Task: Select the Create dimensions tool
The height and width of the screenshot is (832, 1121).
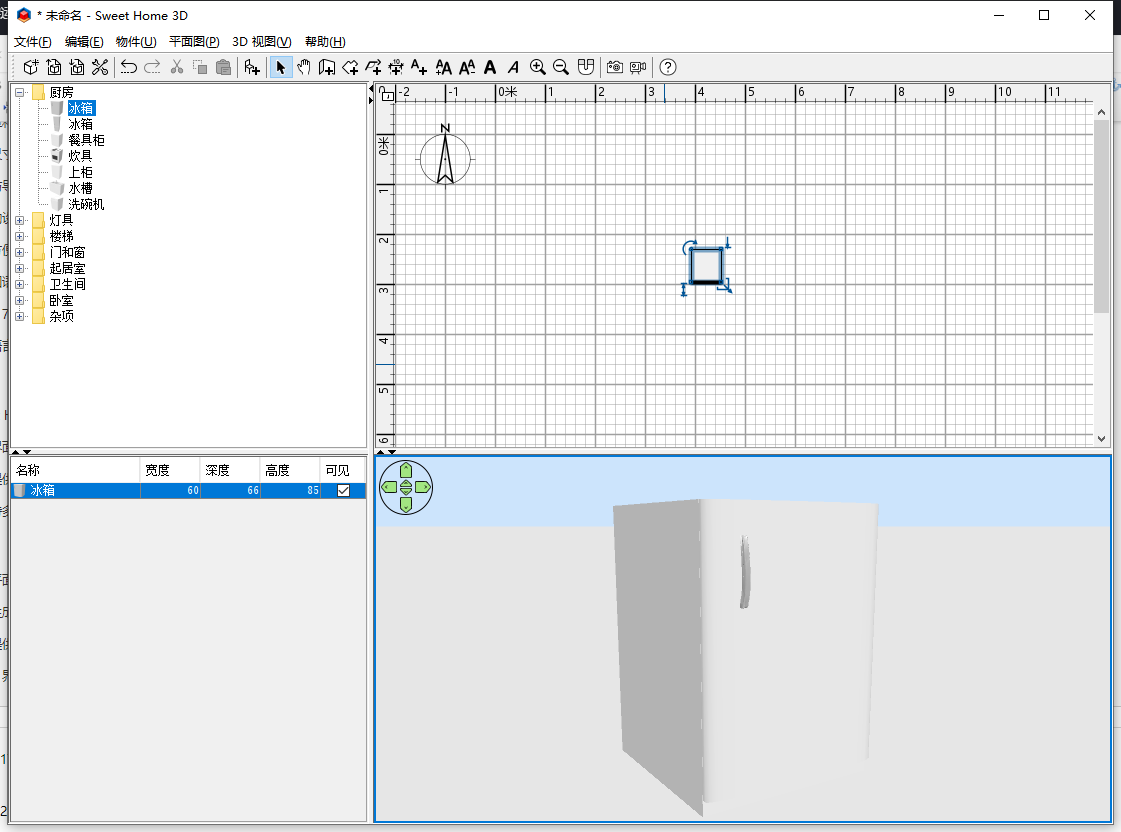Action: [x=396, y=67]
